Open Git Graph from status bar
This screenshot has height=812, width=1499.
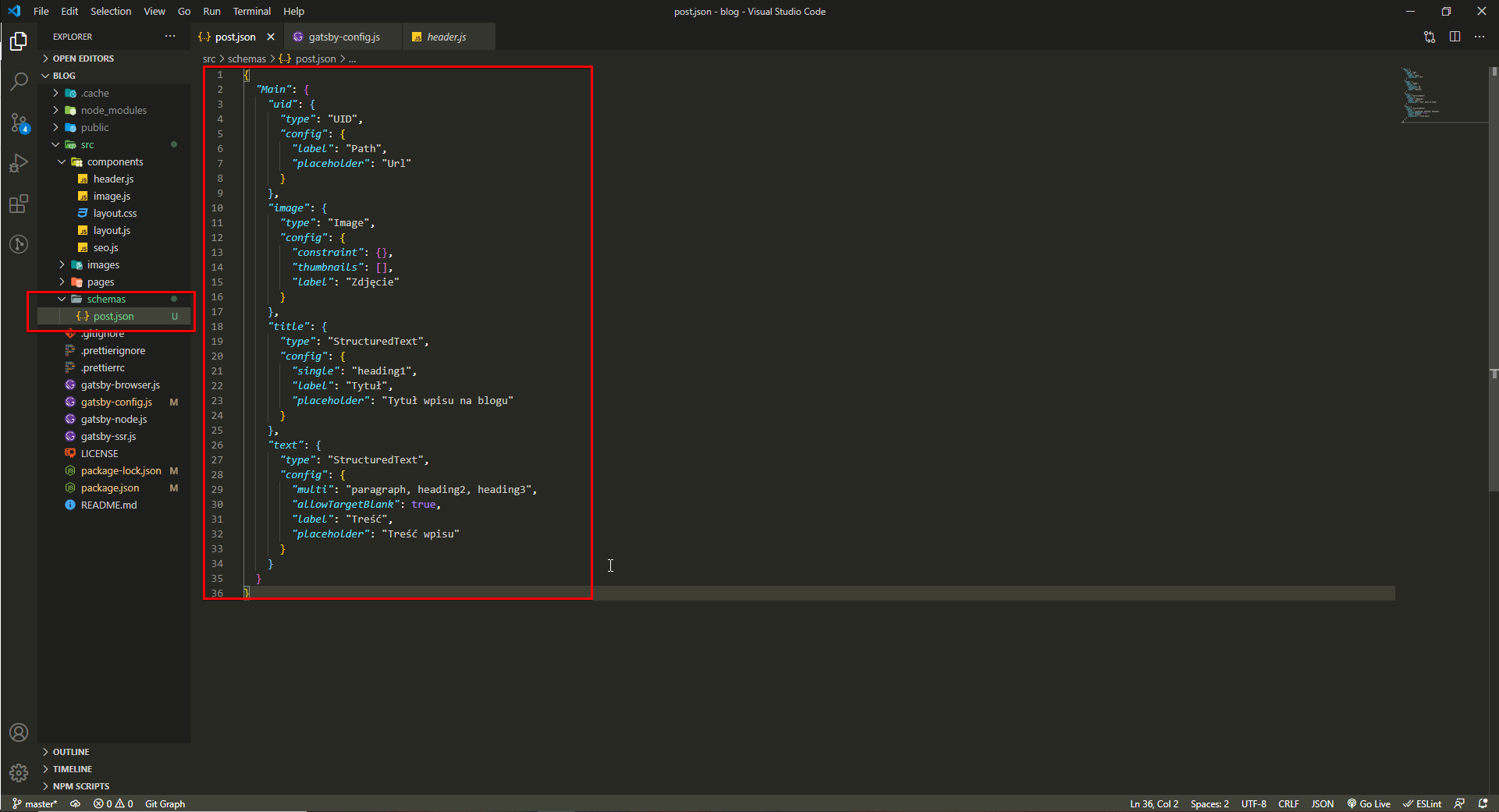165,803
